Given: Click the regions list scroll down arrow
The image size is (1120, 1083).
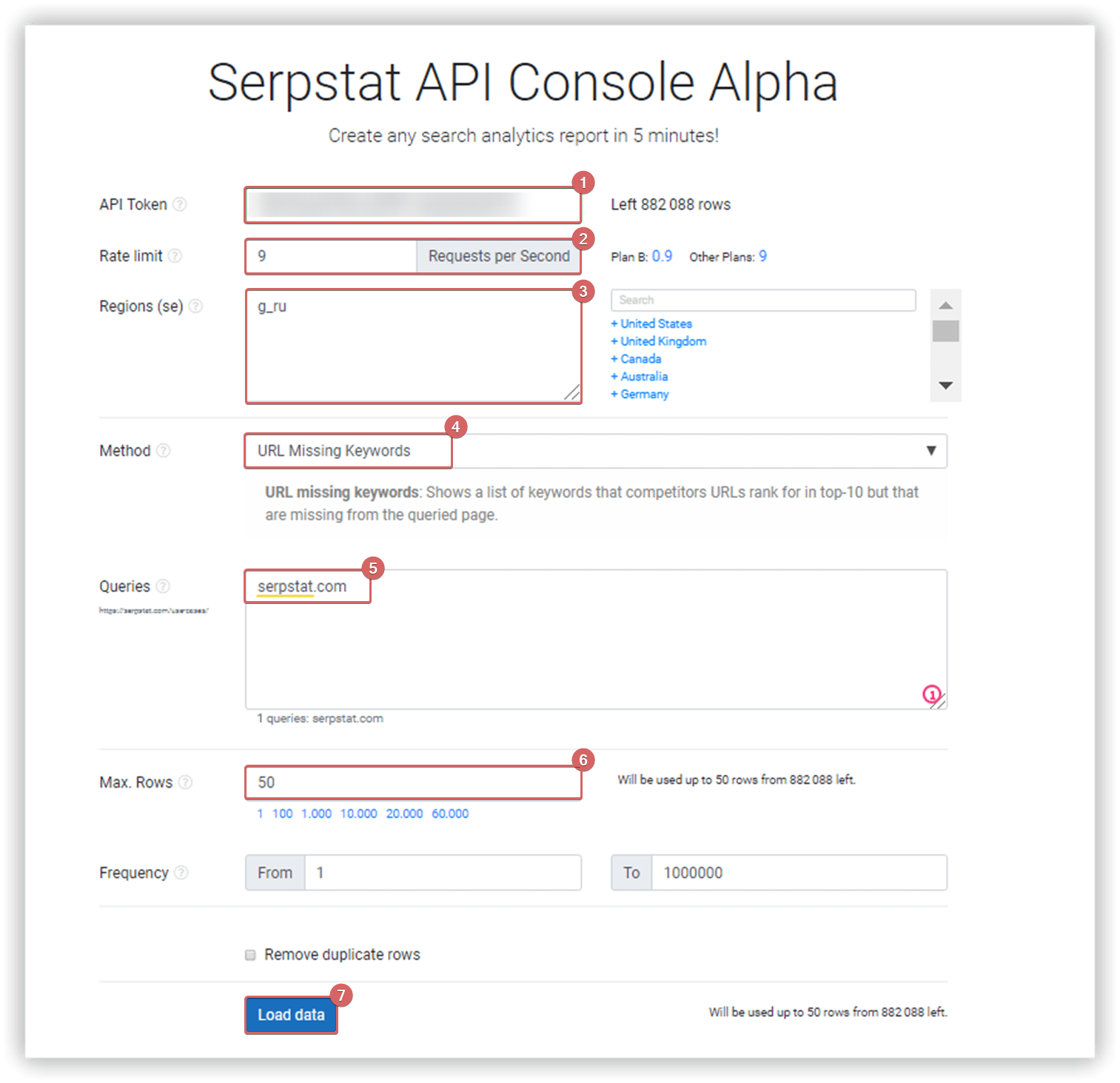Looking at the screenshot, I should pos(945,386).
